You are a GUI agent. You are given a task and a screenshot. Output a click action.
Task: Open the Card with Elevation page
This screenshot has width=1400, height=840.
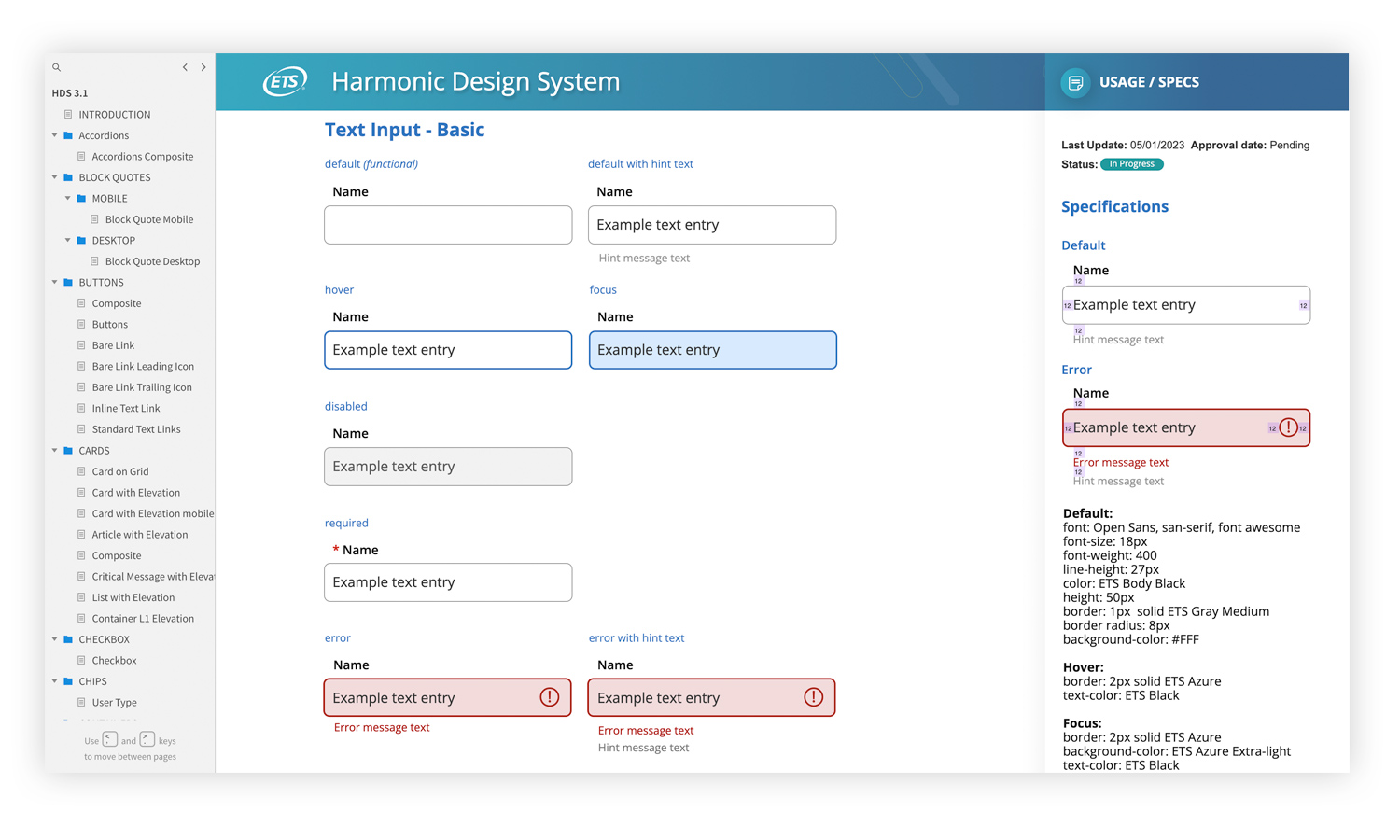click(x=135, y=493)
